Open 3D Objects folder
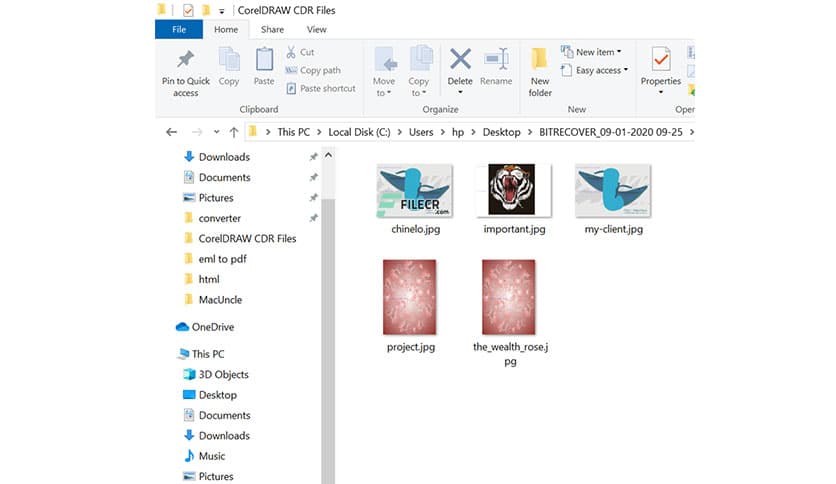 (x=216, y=374)
